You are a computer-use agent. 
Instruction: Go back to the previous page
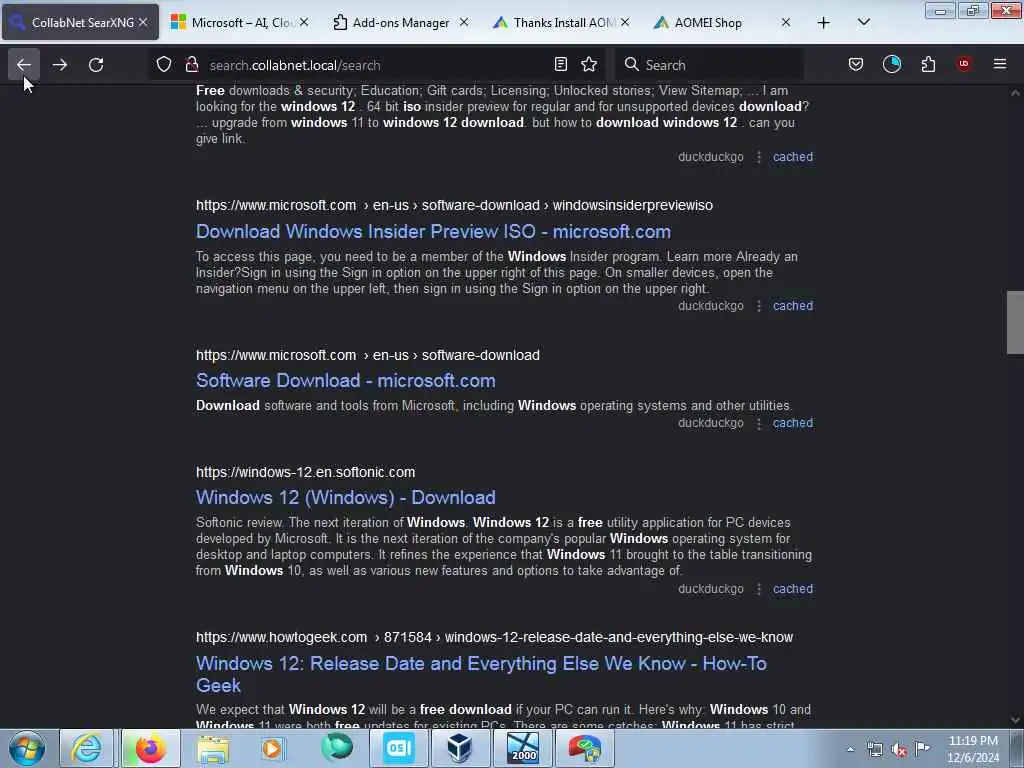(x=24, y=65)
